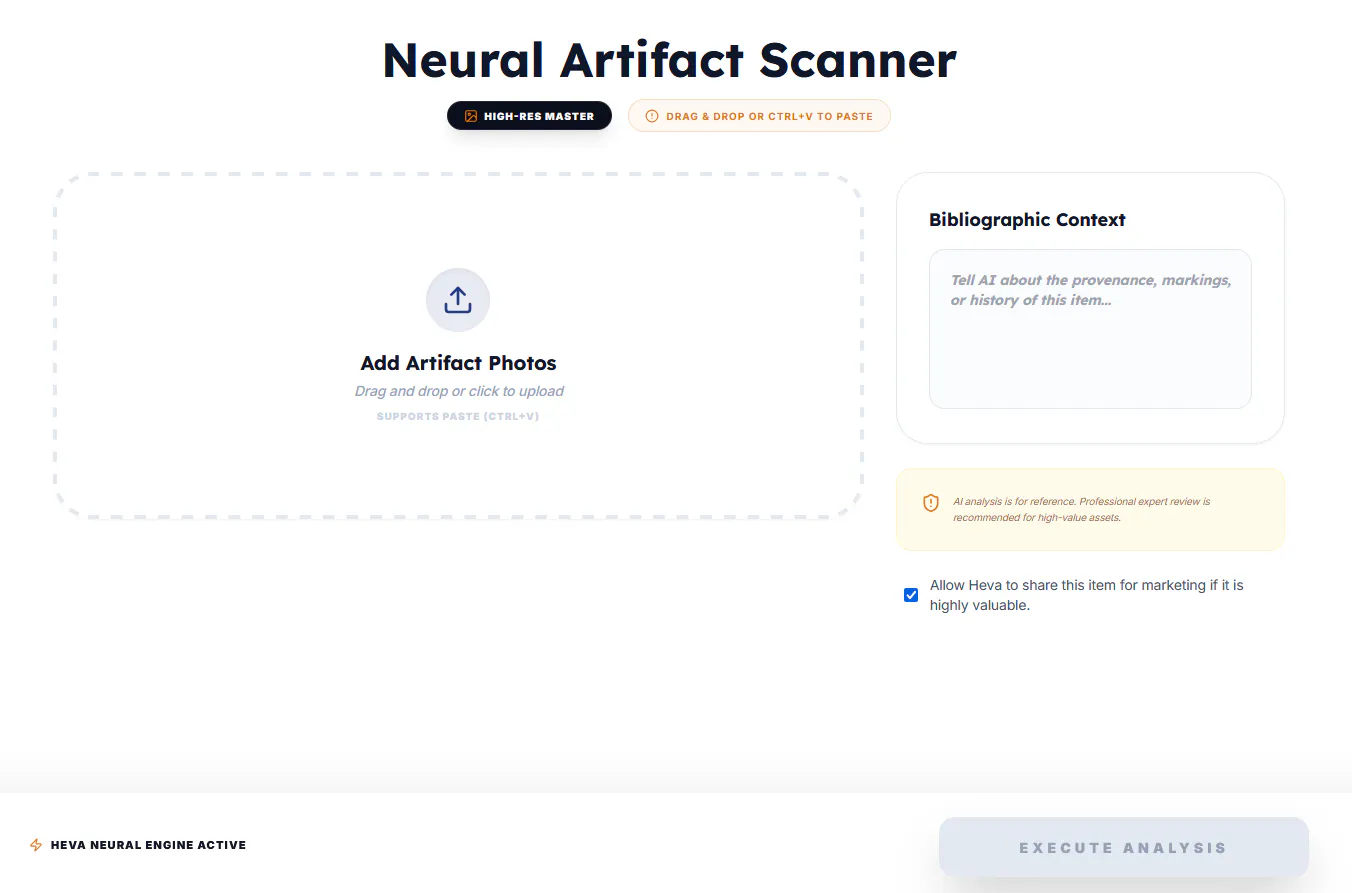Click the dashed artifact photo drop zone
This screenshot has height=893, width=1352.
[458, 346]
